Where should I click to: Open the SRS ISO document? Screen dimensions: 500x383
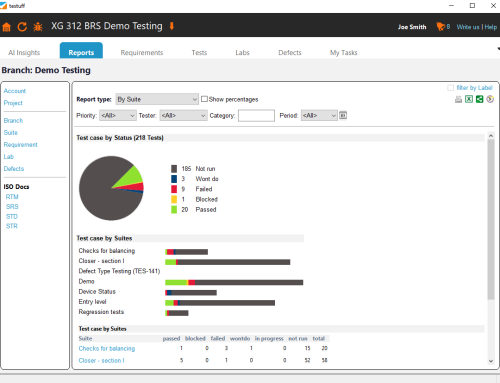click(12, 207)
